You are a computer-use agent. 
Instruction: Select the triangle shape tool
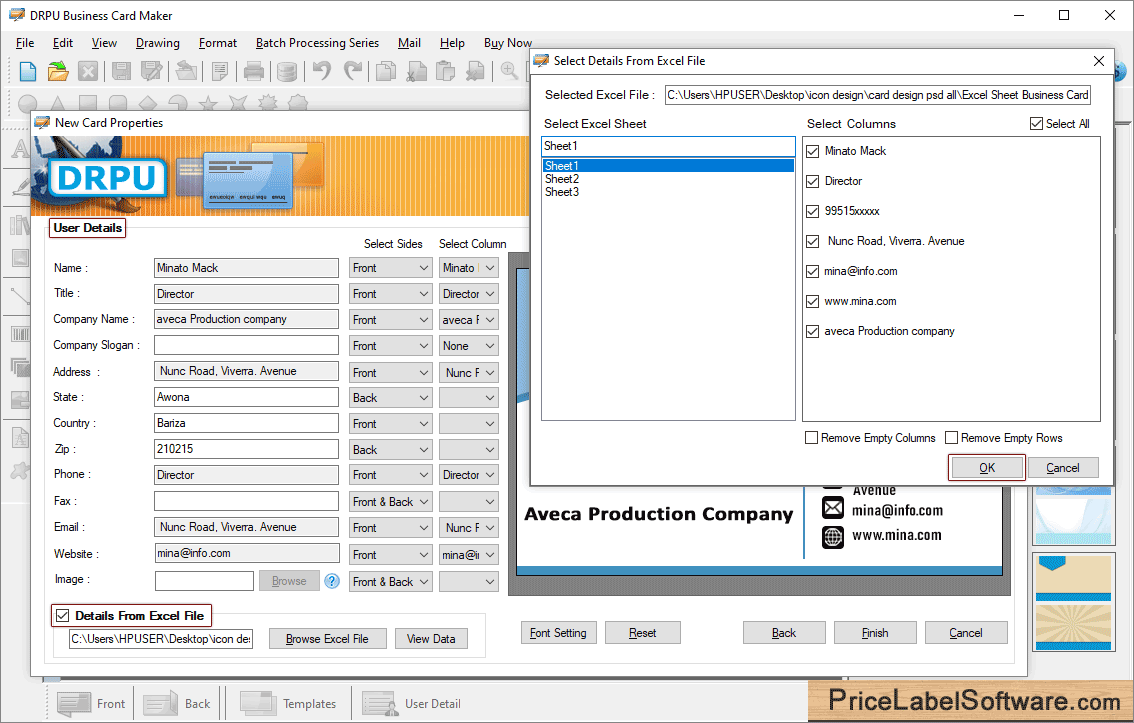coord(58,103)
